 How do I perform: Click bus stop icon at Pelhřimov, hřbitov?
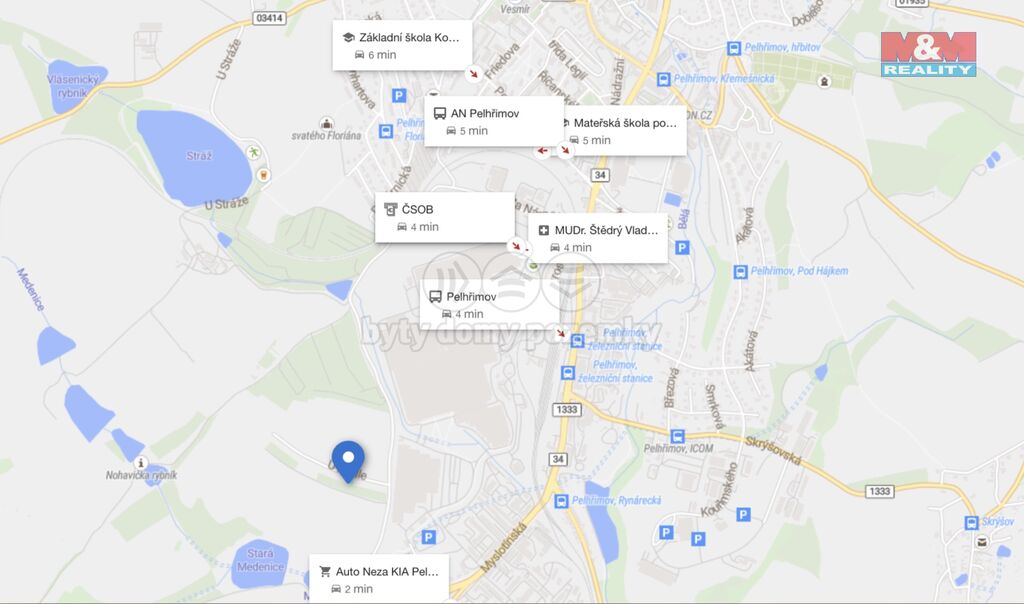tap(734, 48)
